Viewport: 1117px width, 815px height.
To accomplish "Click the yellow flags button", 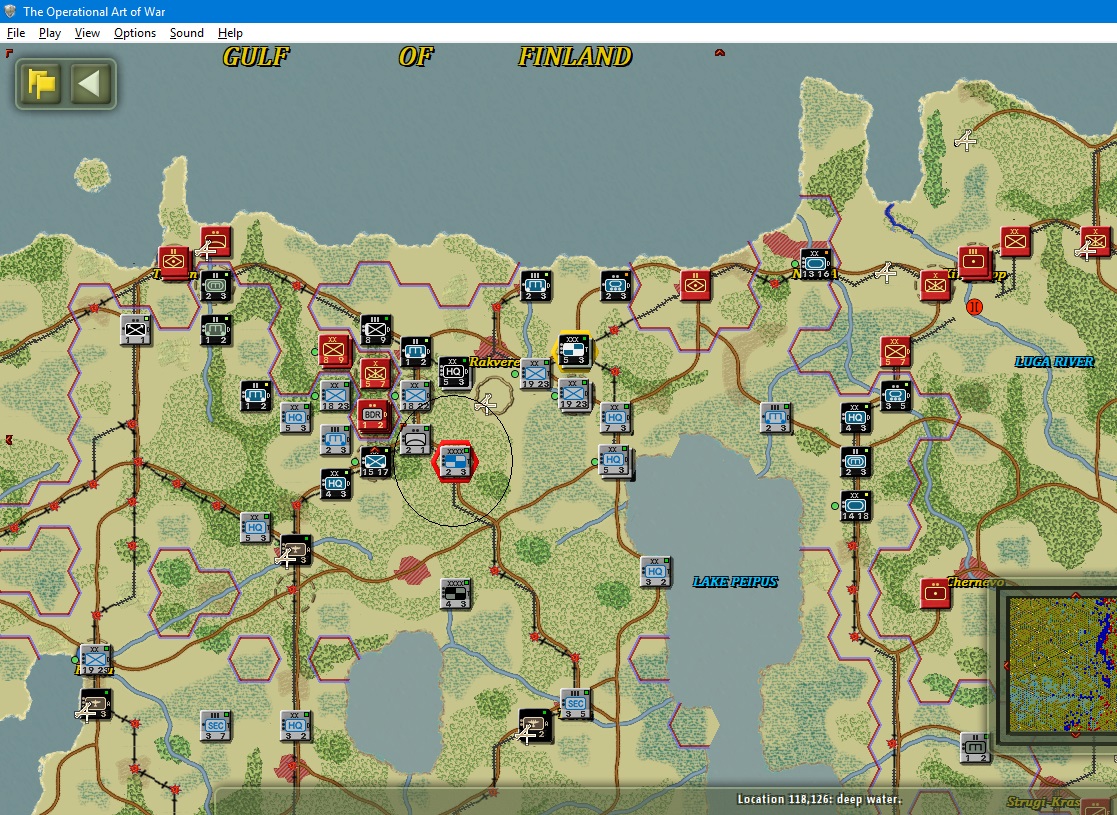I will point(41,83).
